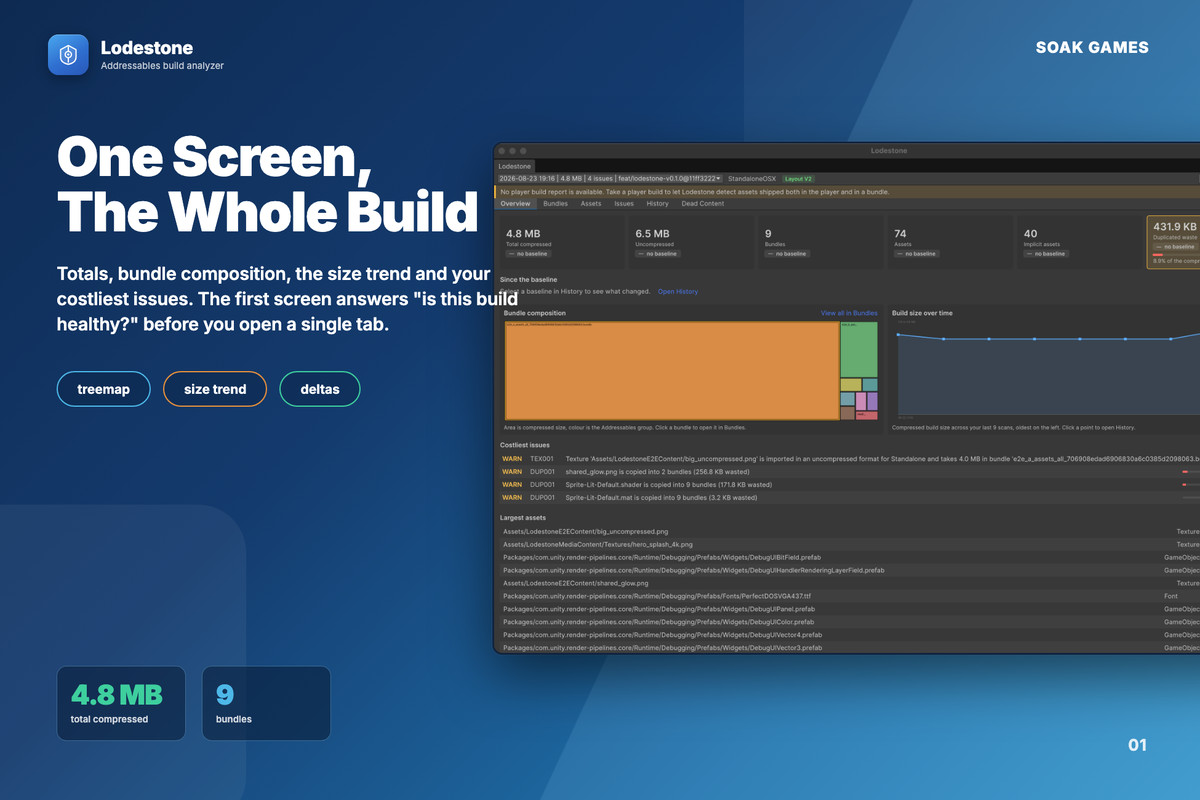Click the View all in Bundles link
The width and height of the screenshot is (1200, 800).
point(849,313)
